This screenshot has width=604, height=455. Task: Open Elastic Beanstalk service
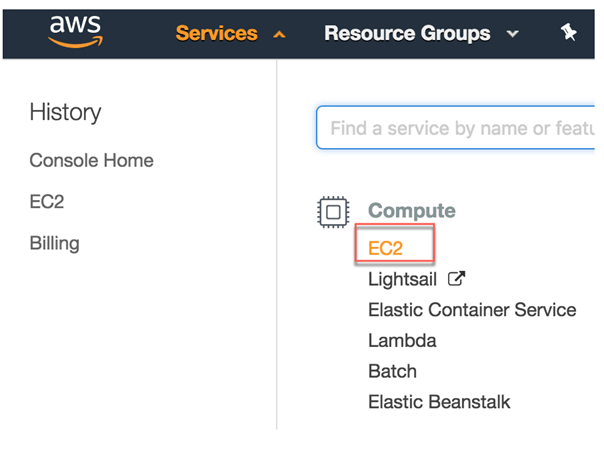point(439,402)
